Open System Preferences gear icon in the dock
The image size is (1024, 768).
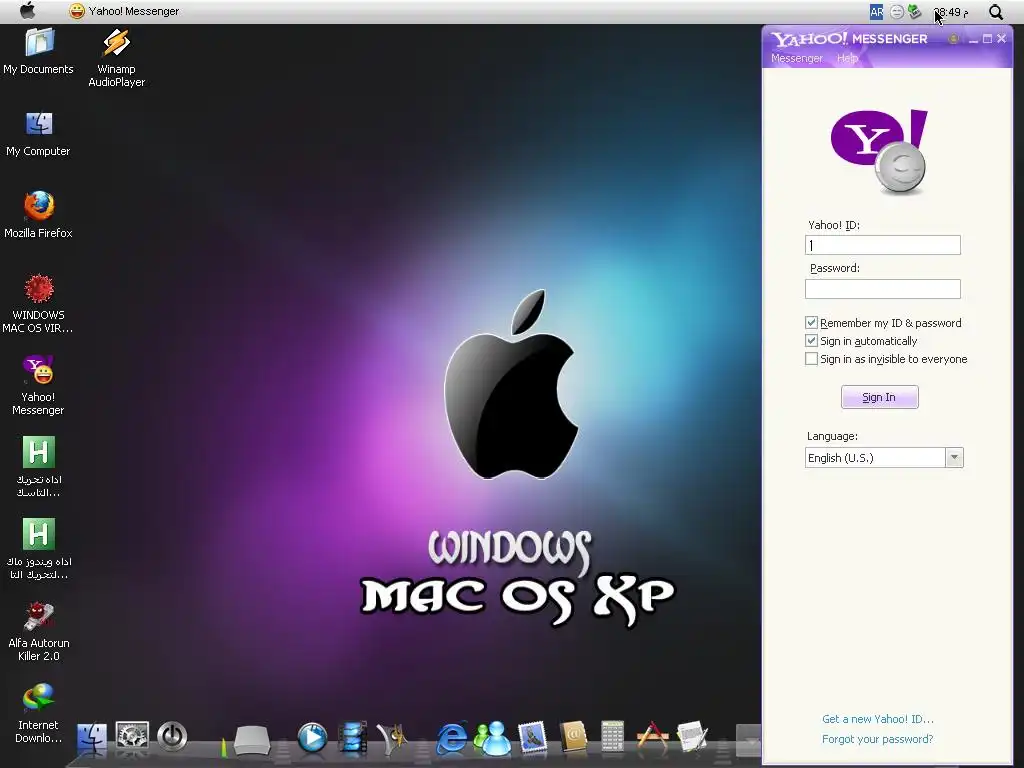[132, 737]
